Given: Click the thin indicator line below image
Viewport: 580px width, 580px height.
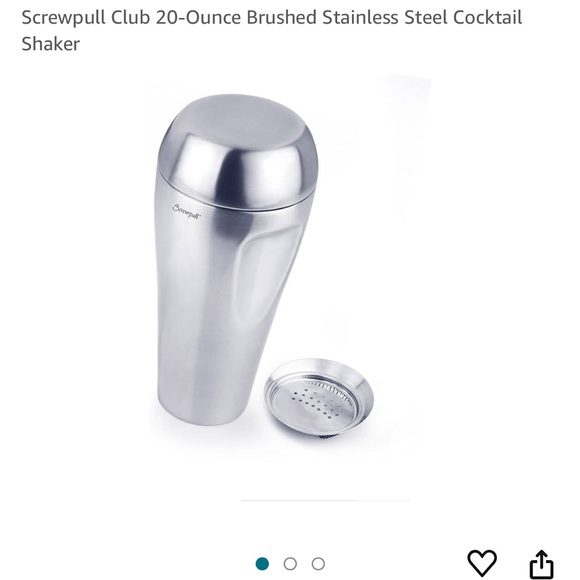Looking at the screenshot, I should tap(325, 500).
